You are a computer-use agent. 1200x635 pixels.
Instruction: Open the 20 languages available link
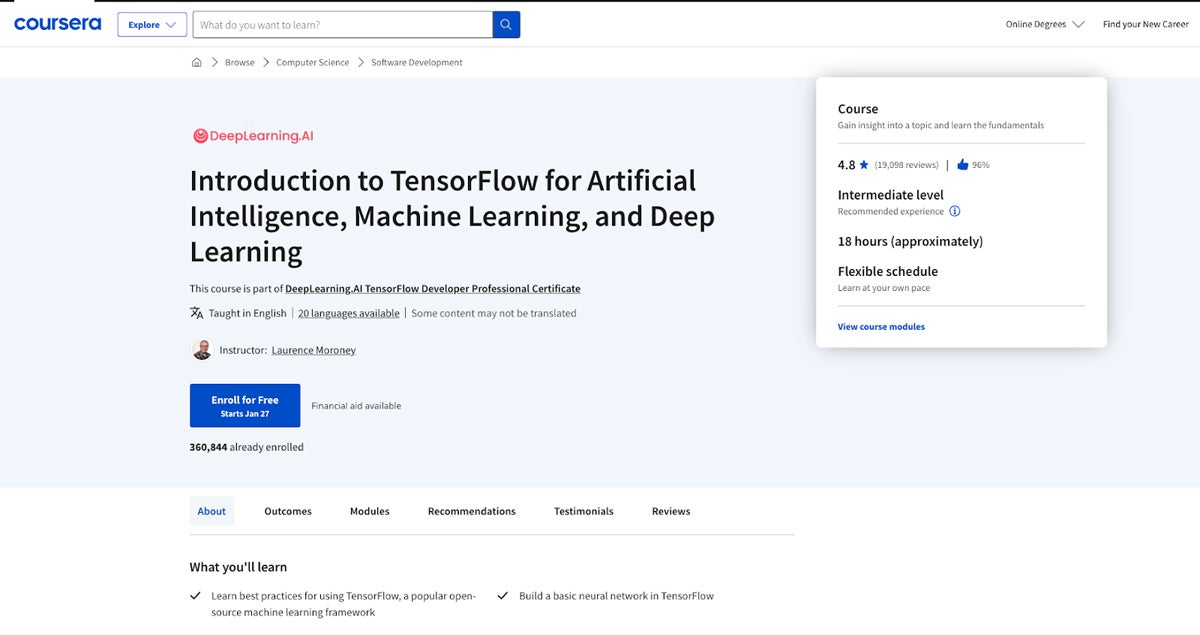point(349,313)
